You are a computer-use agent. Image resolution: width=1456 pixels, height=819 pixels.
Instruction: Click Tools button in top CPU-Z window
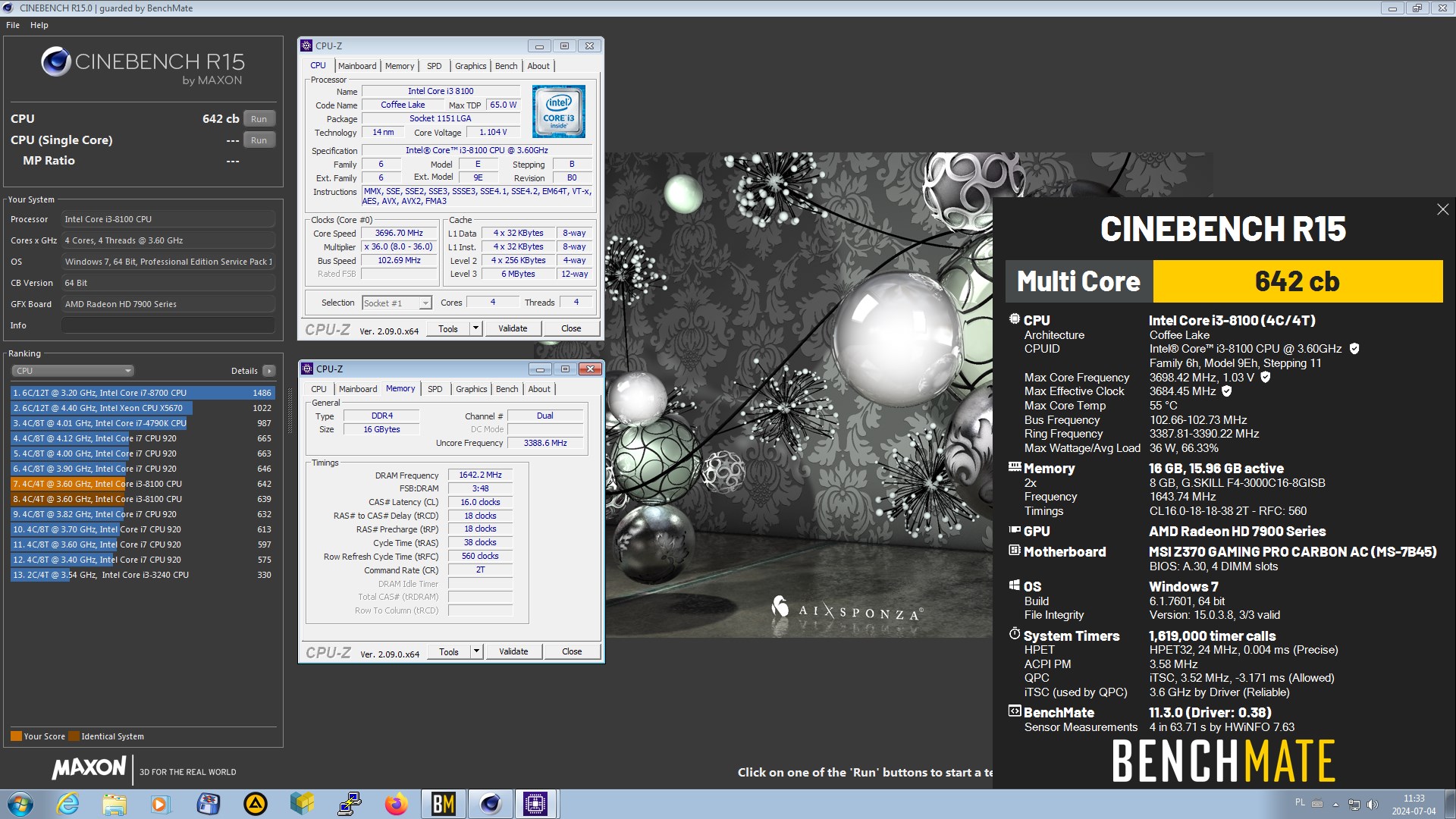[448, 328]
